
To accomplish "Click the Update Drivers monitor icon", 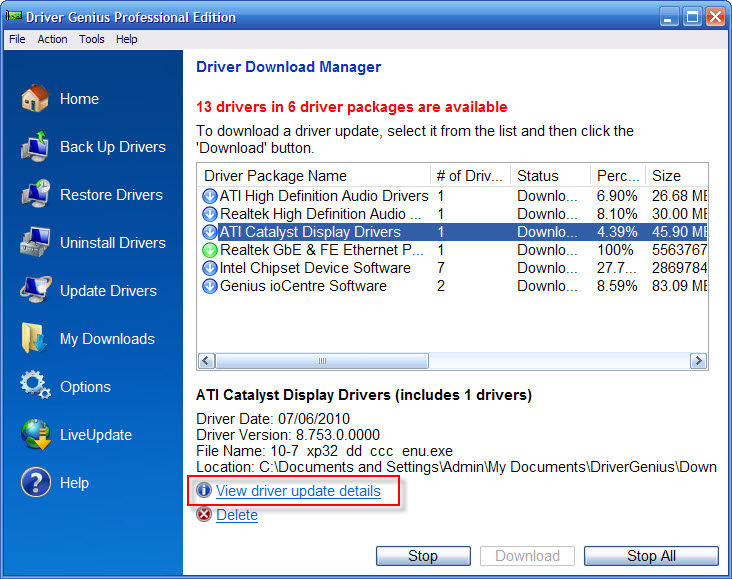I will (x=35, y=290).
